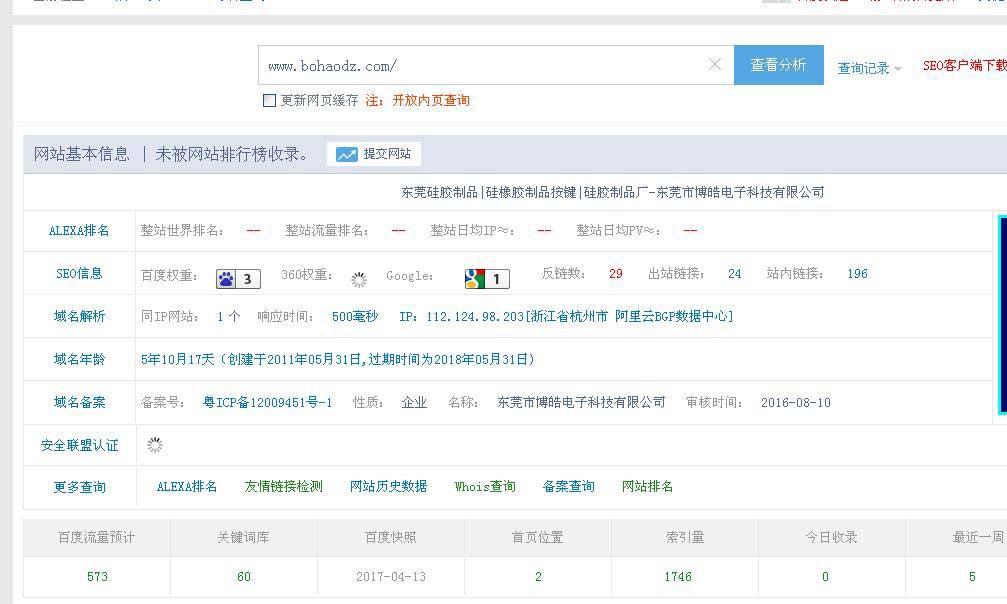Screen dimensions: 1007x604
Task: Click the submit website chart icon
Action: 347,154
